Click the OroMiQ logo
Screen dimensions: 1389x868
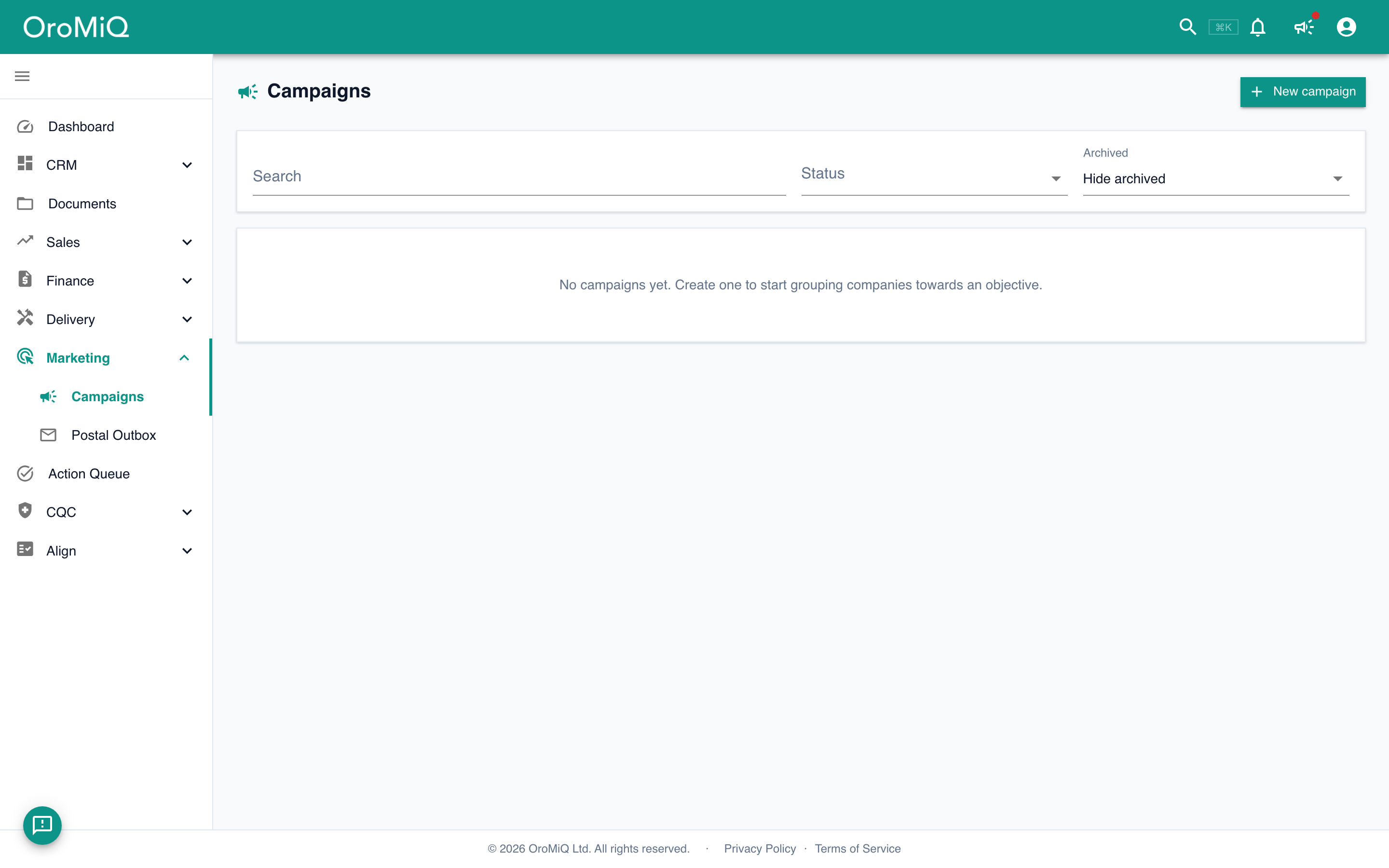76,27
